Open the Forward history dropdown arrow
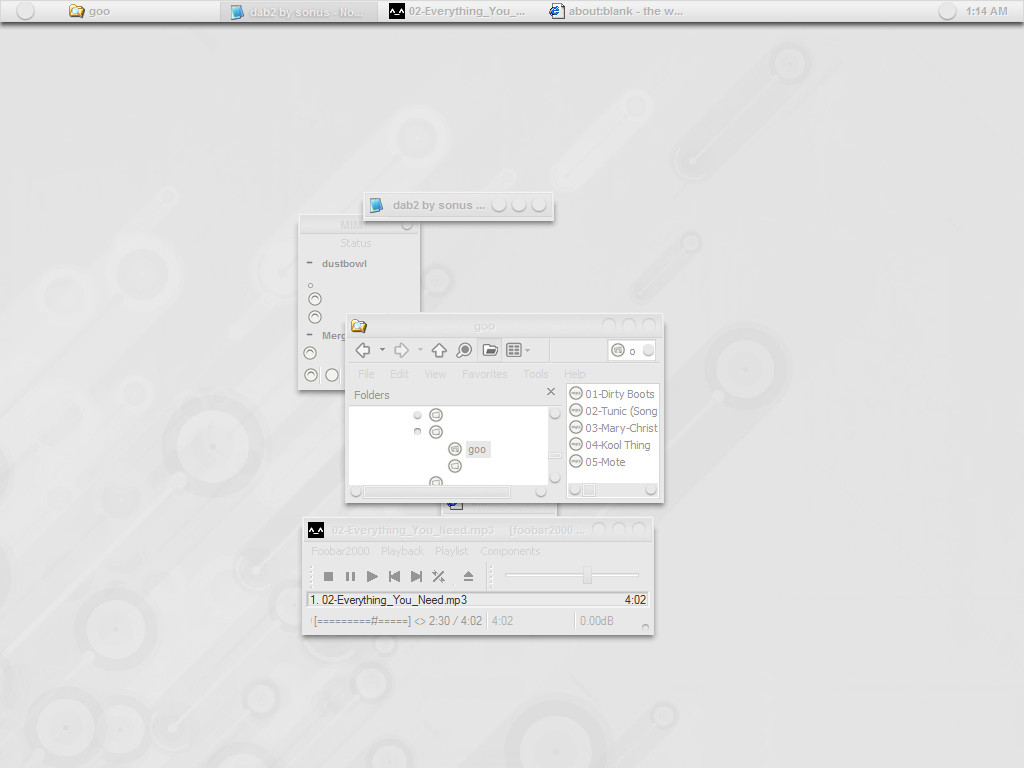Image resolution: width=1024 pixels, height=768 pixels. pyautogui.click(x=420, y=350)
